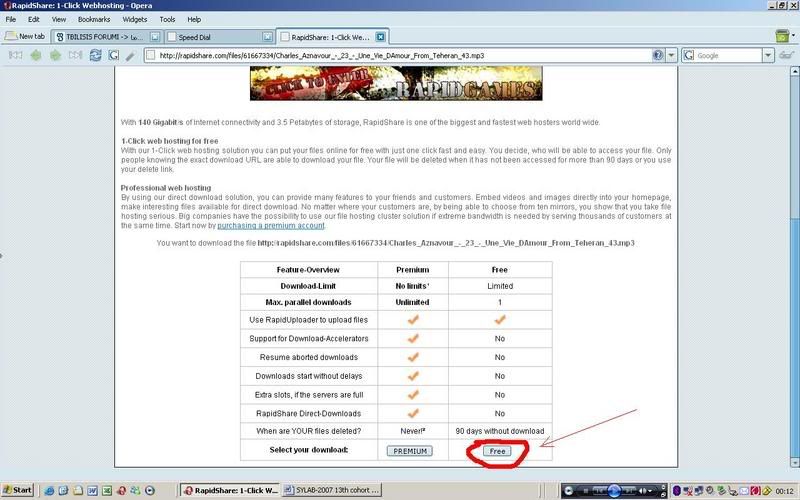The height and width of the screenshot is (500, 800).
Task: Click the RapidShare taskbar button
Action: pos(230,490)
